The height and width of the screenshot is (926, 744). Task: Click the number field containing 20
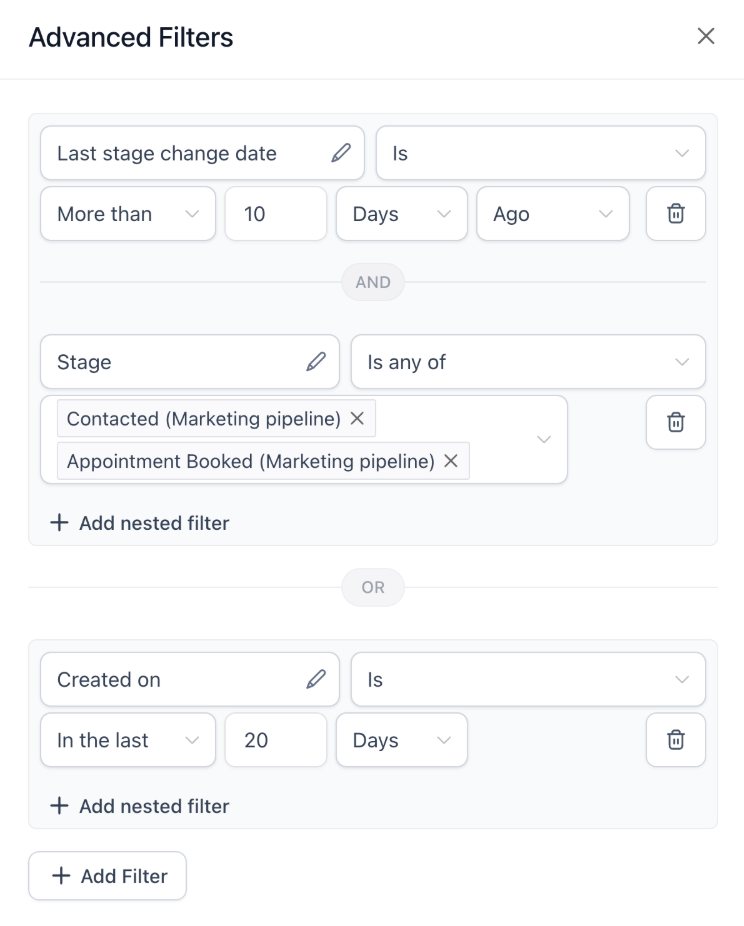point(276,740)
